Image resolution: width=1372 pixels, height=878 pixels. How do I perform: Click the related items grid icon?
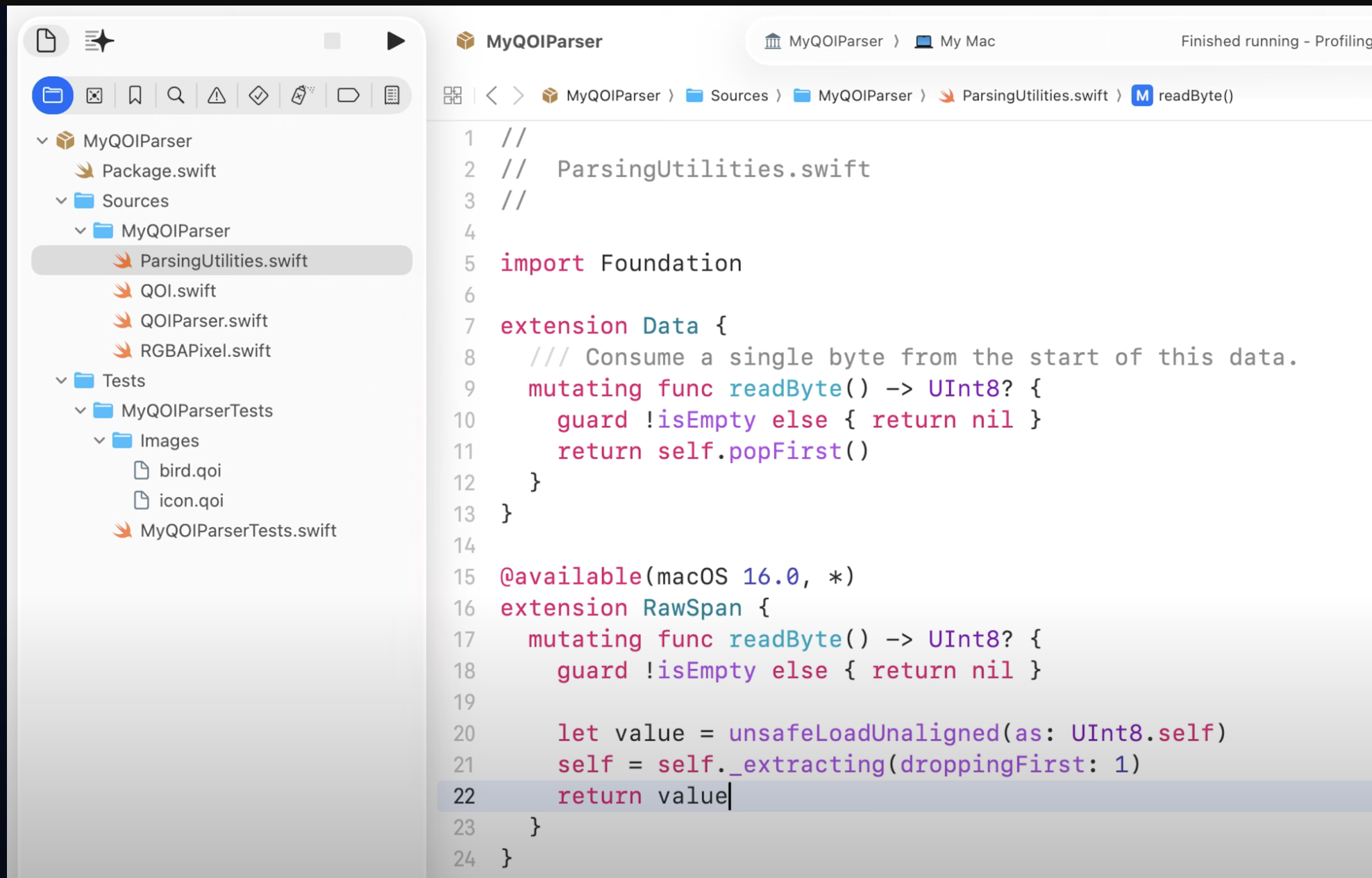coord(453,95)
